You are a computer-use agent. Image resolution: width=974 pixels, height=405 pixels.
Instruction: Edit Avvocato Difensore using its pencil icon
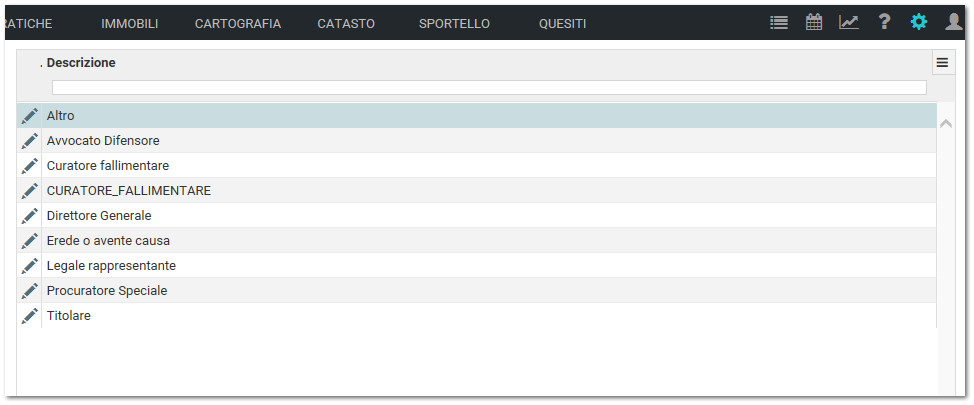click(x=29, y=140)
